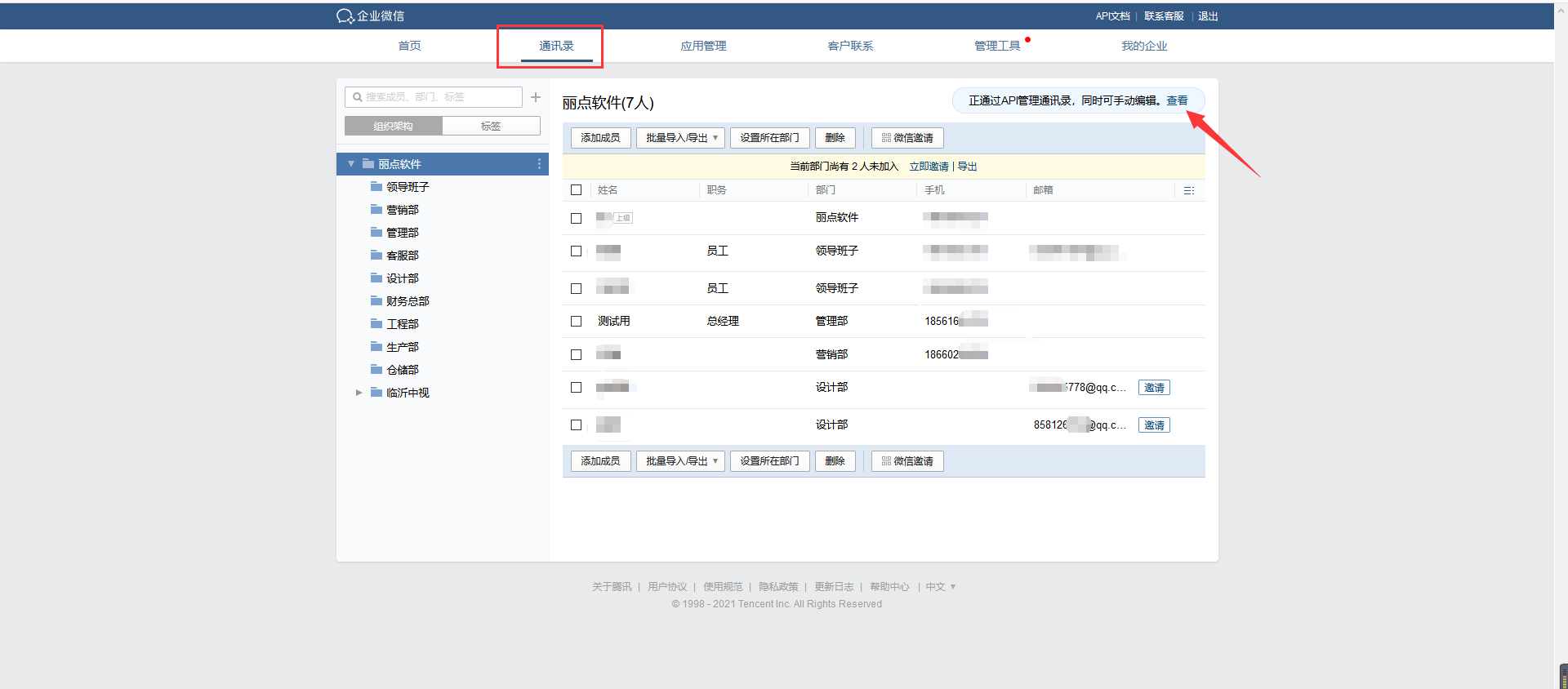This screenshot has height=689, width=1568.
Task: Click the 导出 link in yellow bar
Action: tap(967, 167)
